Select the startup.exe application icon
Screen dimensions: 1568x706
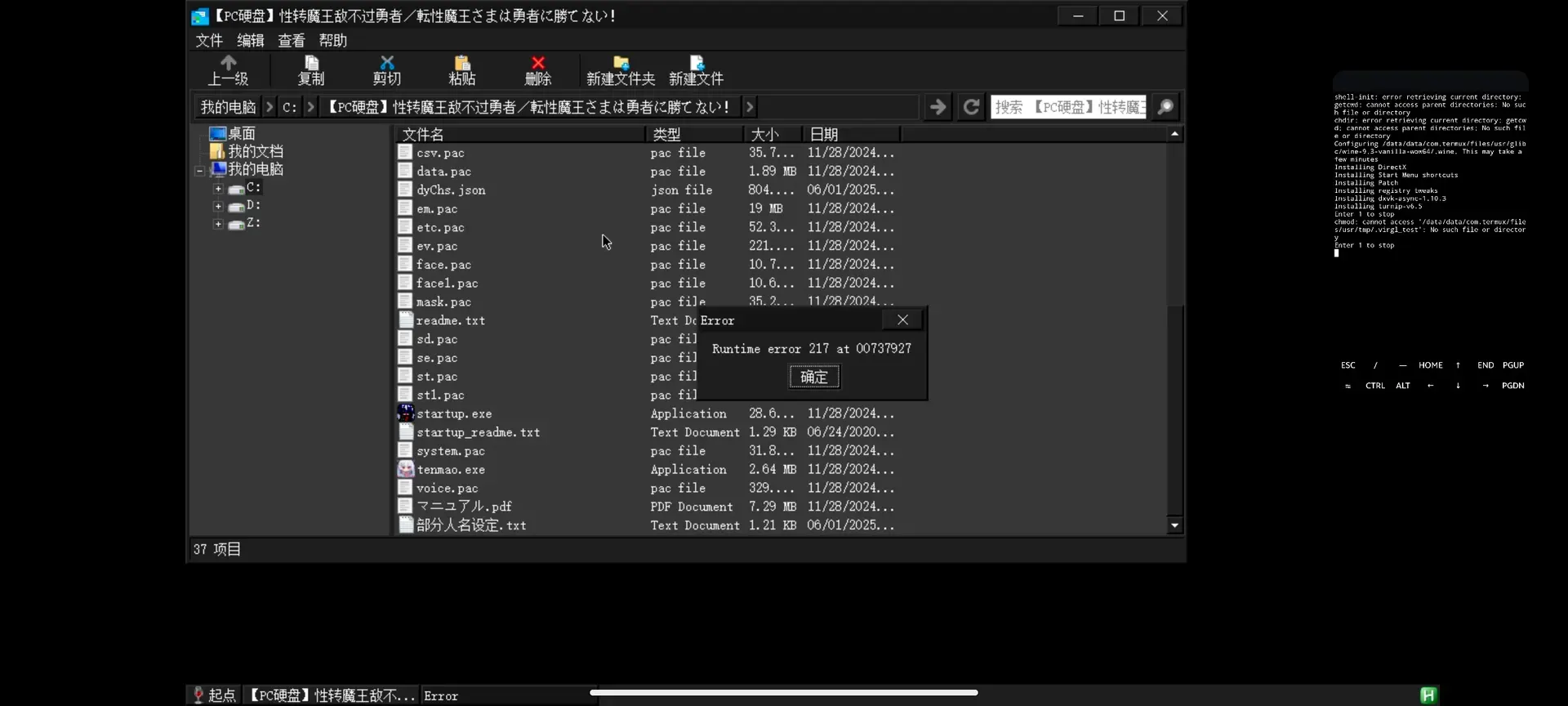pyautogui.click(x=406, y=413)
